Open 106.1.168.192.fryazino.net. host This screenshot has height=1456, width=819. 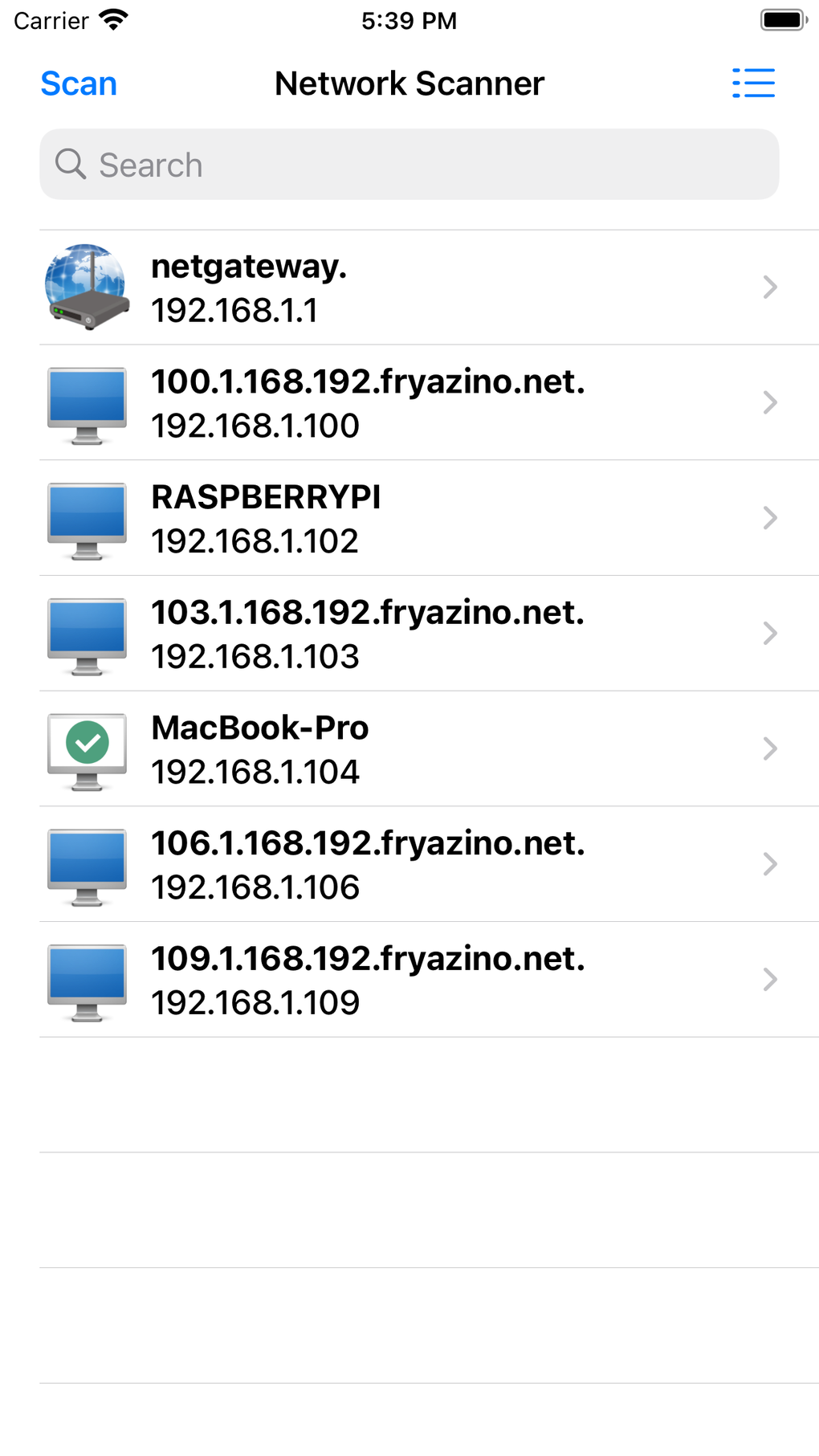pyautogui.click(x=369, y=843)
